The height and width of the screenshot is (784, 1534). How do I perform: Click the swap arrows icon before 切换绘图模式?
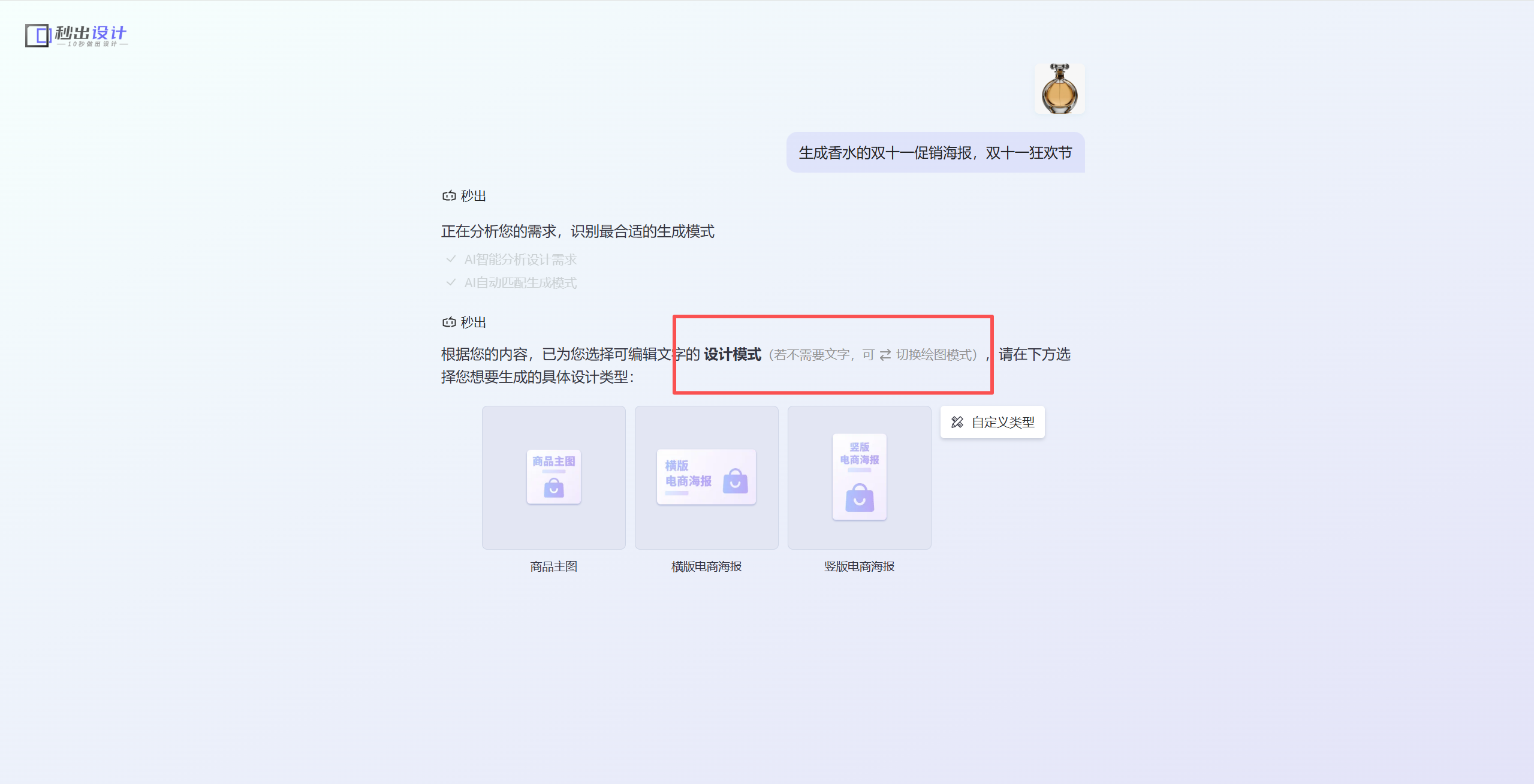885,355
